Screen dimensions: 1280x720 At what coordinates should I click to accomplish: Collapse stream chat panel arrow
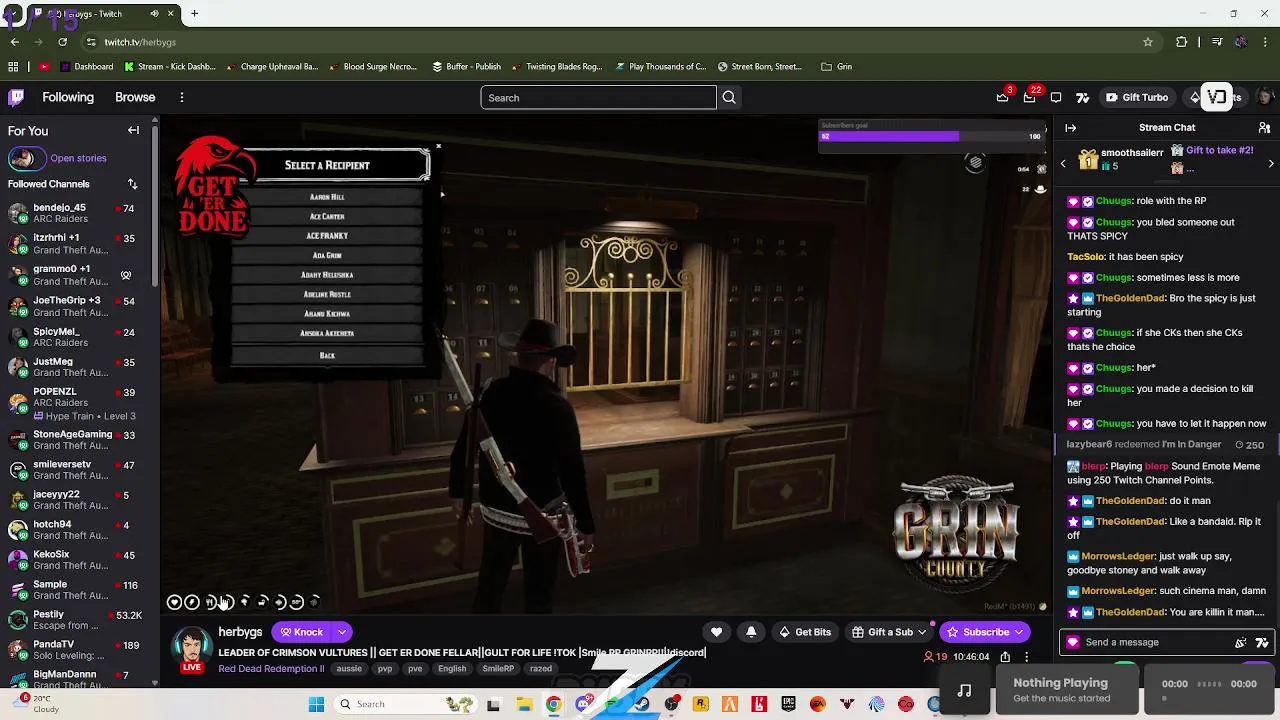pyautogui.click(x=1070, y=128)
